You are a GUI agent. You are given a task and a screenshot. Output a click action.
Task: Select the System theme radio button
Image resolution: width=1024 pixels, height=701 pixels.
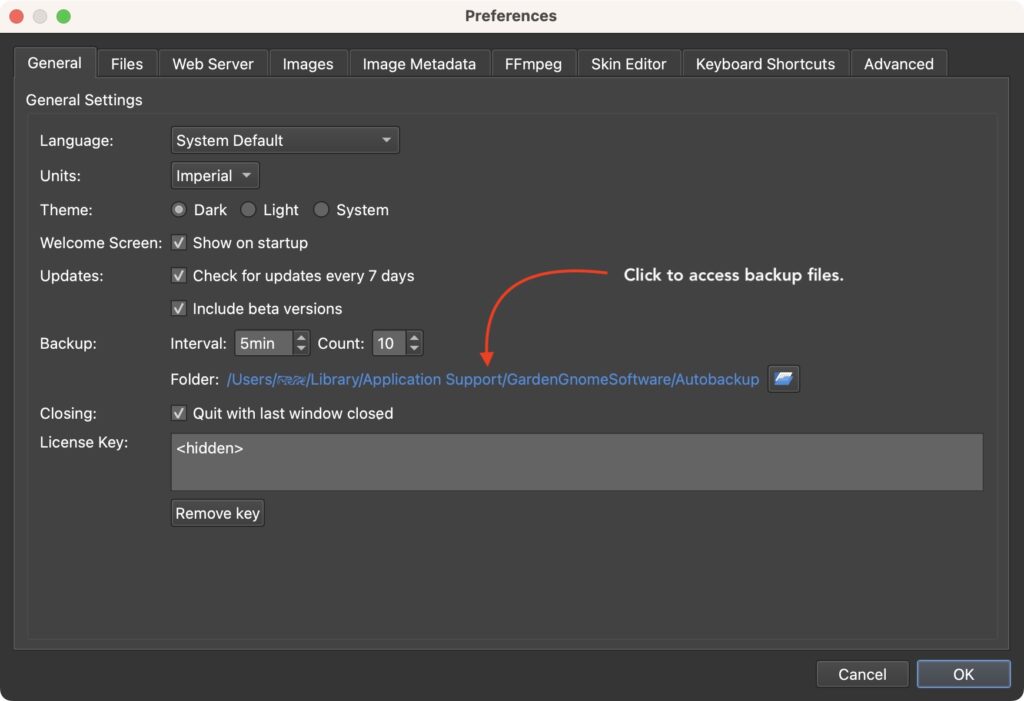(x=321, y=210)
